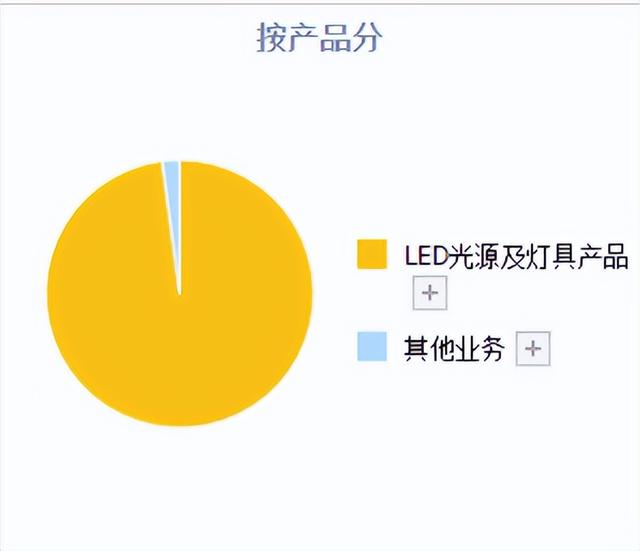Click the 按产品分 chart title

[x=320, y=38]
